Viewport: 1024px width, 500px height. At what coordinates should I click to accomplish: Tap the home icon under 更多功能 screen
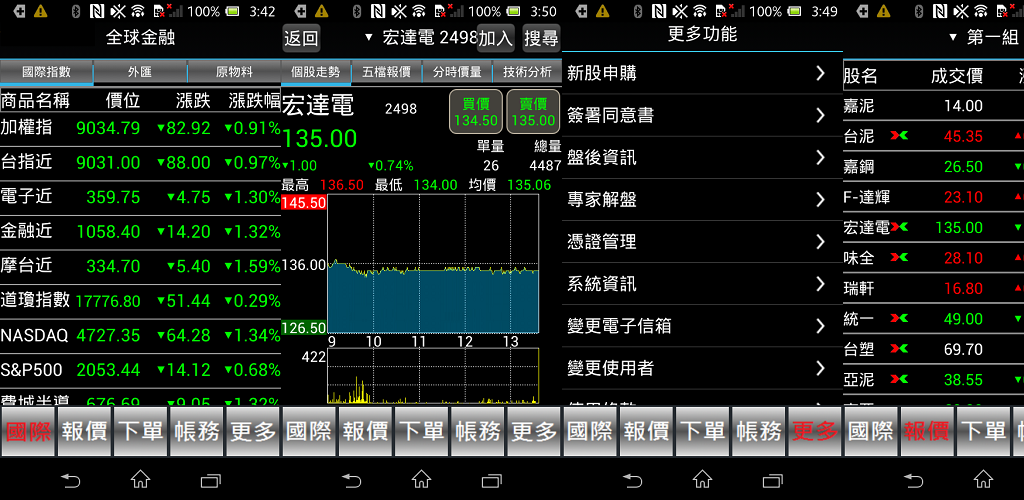702,480
